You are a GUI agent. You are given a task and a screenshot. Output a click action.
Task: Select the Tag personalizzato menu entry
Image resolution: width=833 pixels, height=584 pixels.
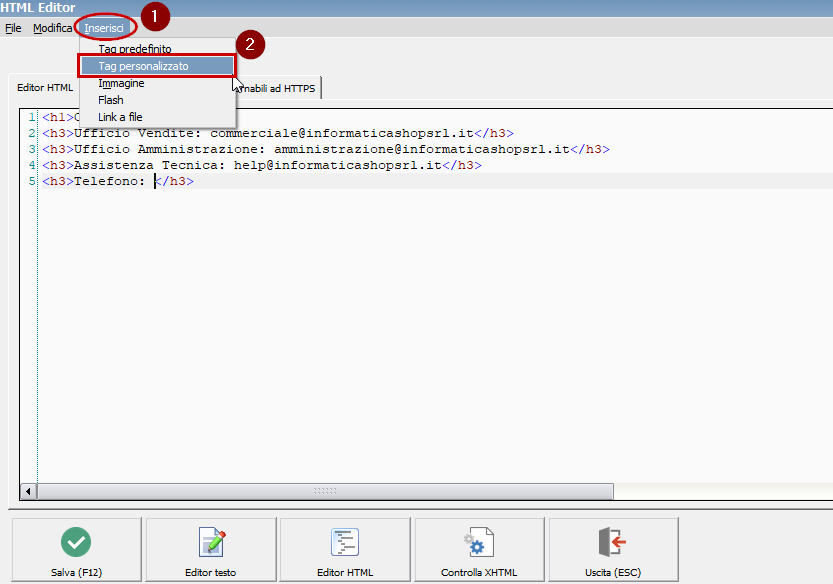[157, 66]
